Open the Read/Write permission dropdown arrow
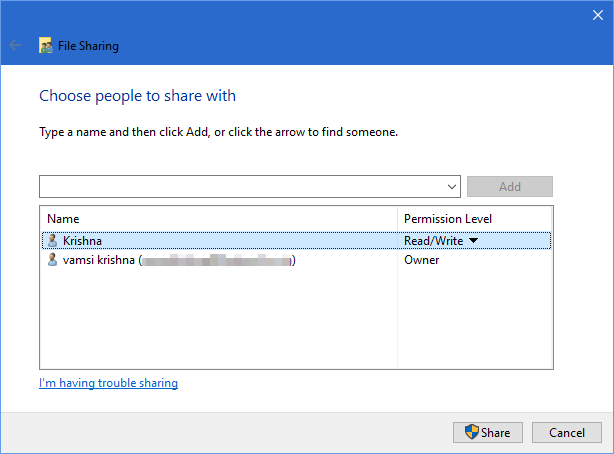 coord(473,240)
